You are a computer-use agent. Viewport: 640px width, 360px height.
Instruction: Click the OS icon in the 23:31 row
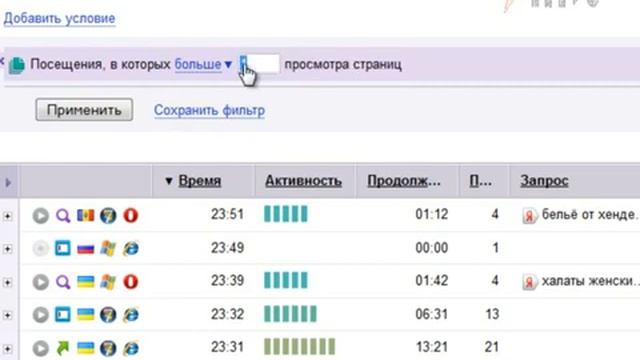click(108, 348)
